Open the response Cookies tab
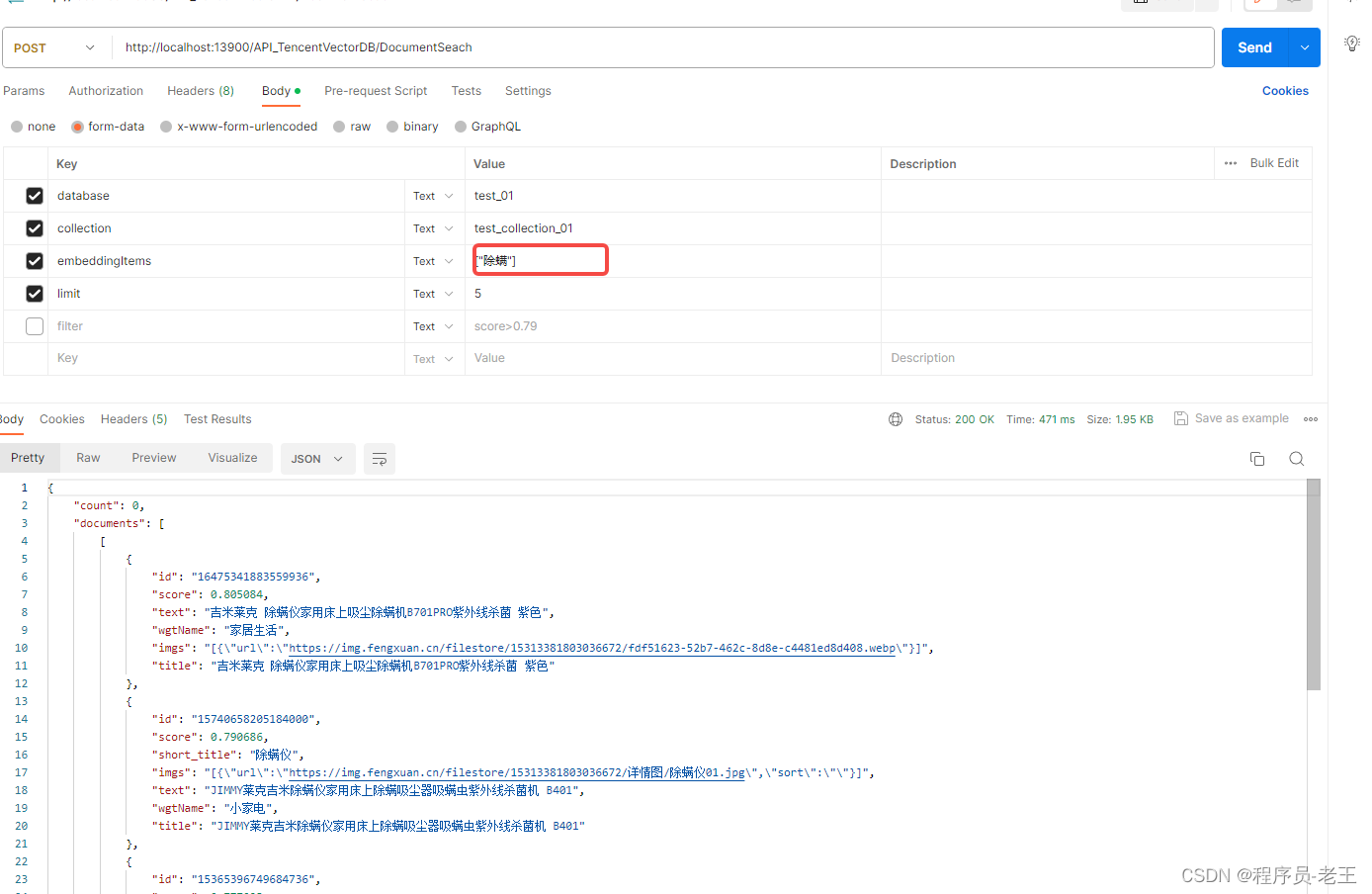The image size is (1372, 894). (62, 419)
